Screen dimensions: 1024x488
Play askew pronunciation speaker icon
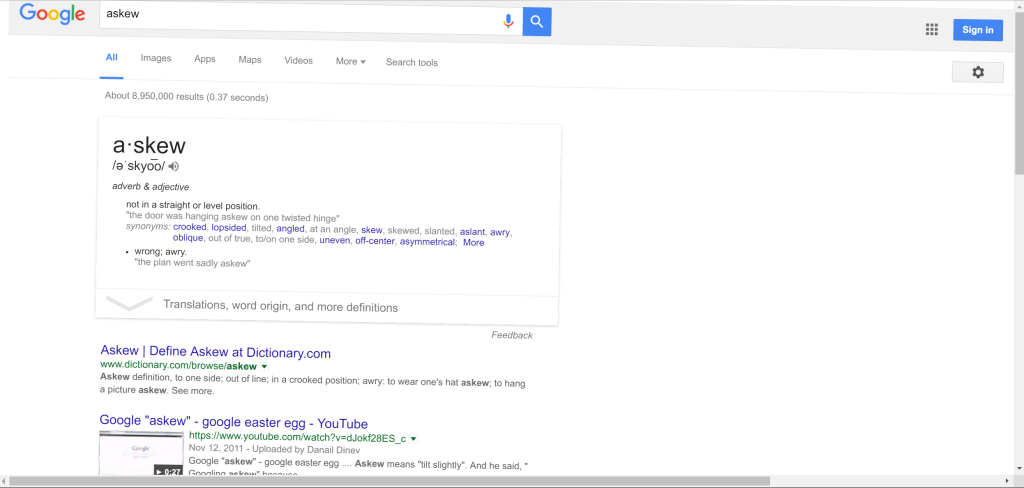coord(174,166)
